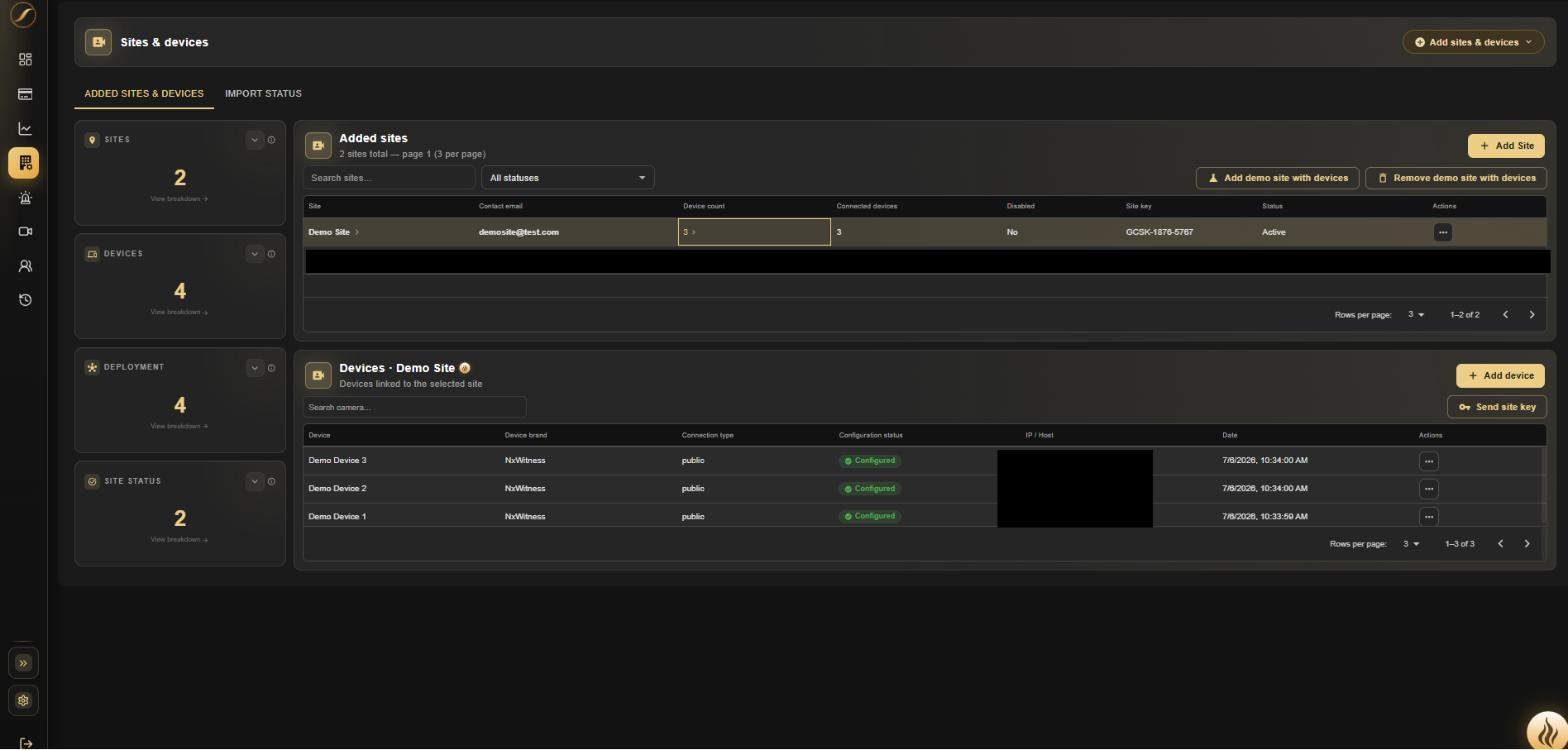1568x750 pixels.
Task: Open View breakdown link on Devices card
Action: (x=179, y=313)
